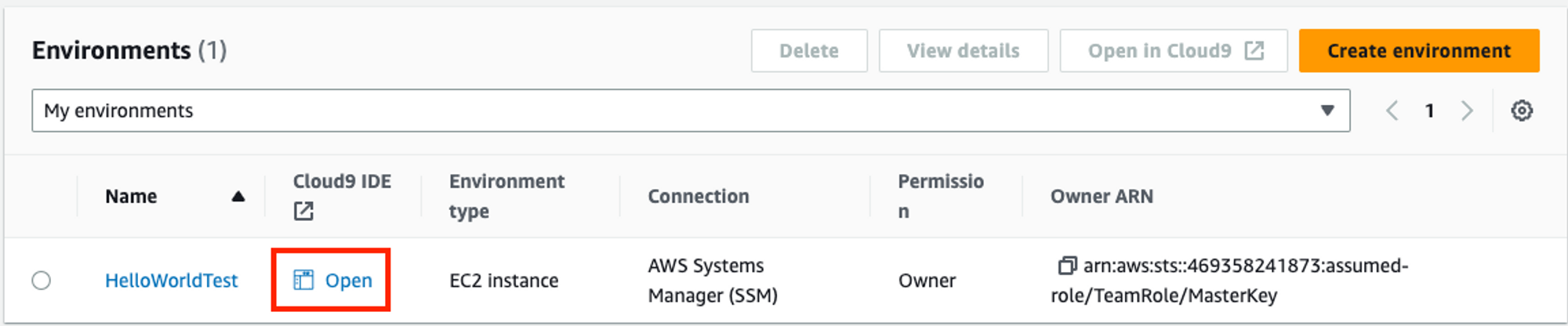Click the settings gear icon

coord(1522,110)
